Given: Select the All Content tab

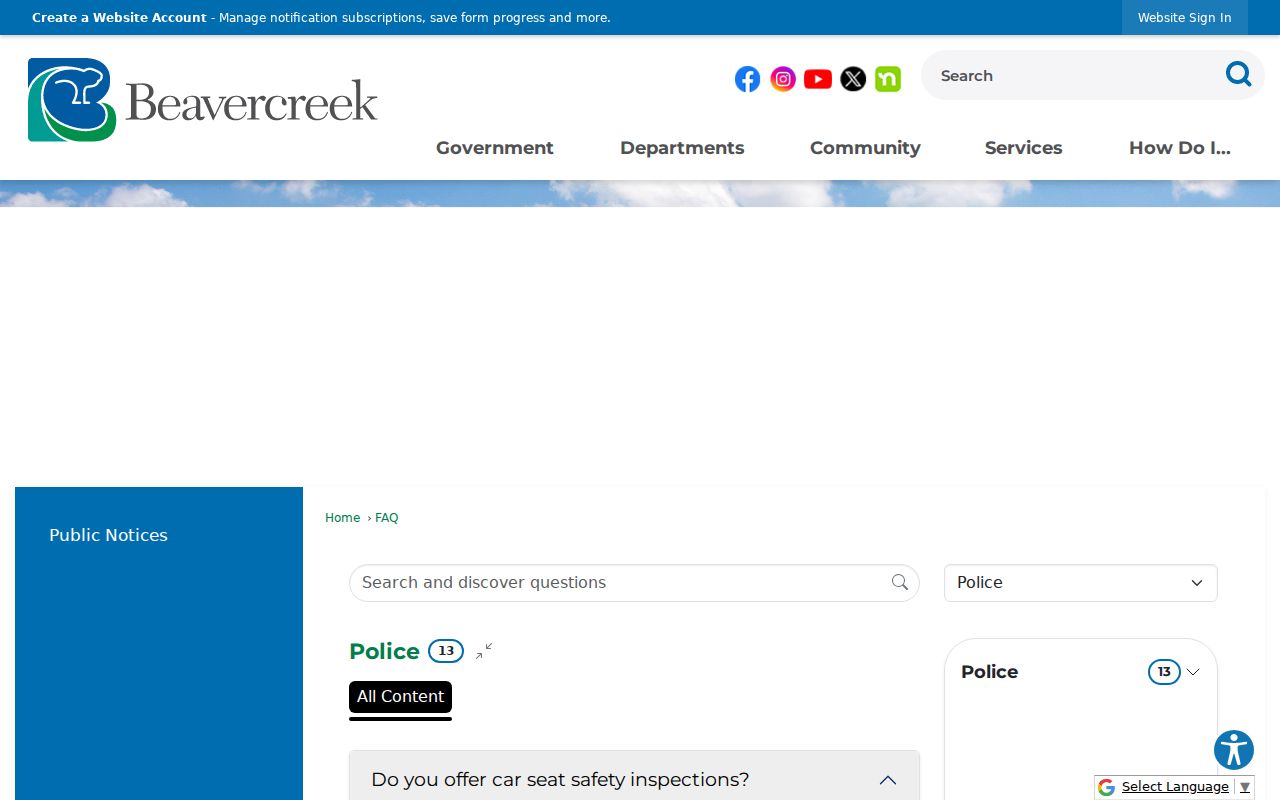Looking at the screenshot, I should tap(400, 697).
